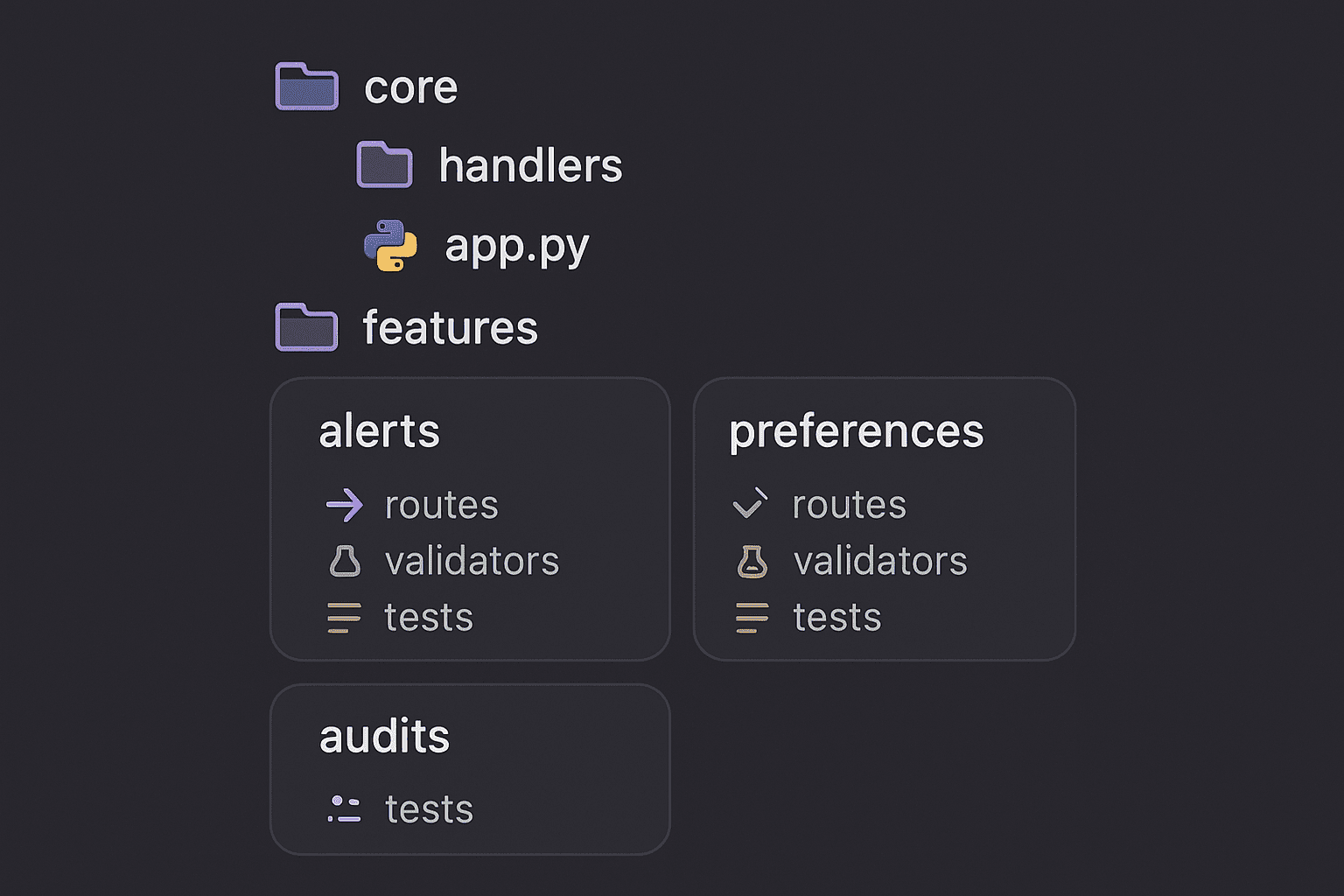Open the handlers folder
The image size is (1344, 896).
530,165
